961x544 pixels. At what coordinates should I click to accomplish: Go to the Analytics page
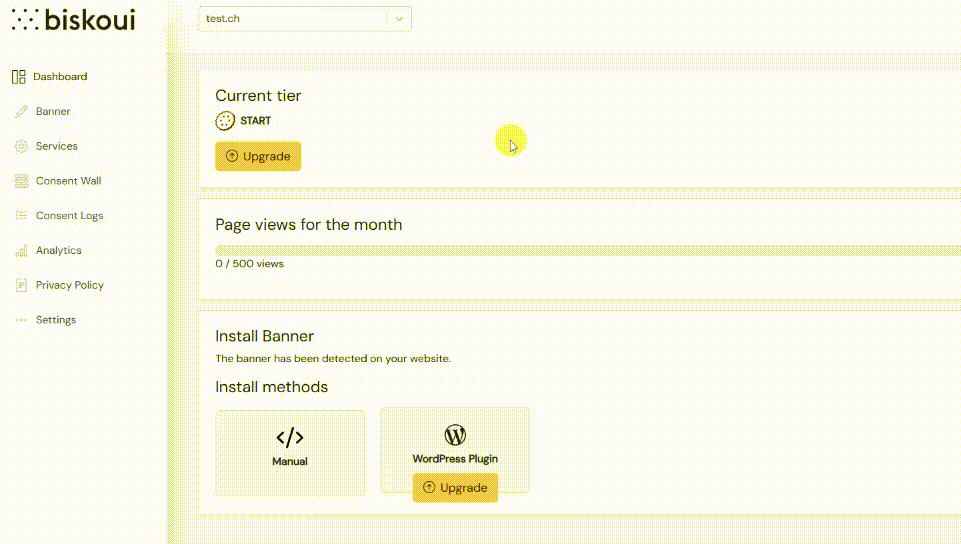[x=58, y=251]
